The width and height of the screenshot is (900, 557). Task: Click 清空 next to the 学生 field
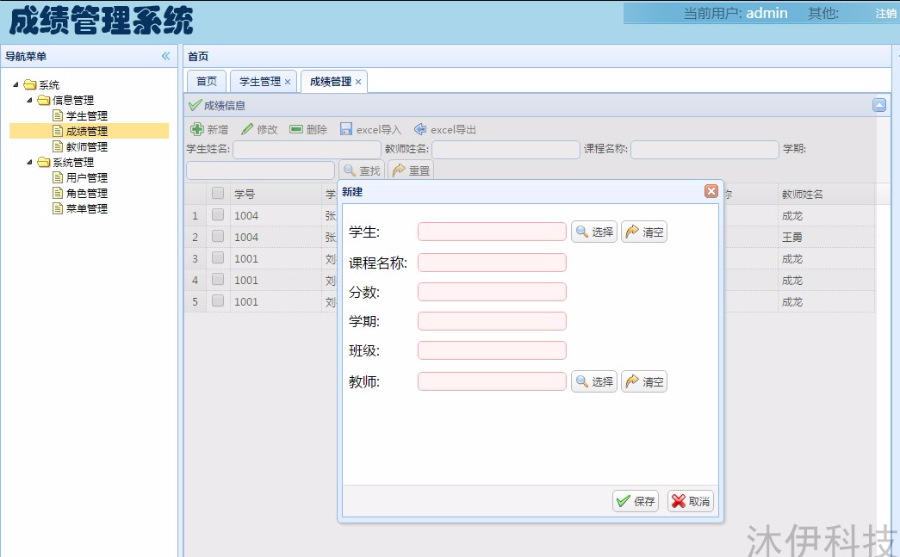(644, 232)
